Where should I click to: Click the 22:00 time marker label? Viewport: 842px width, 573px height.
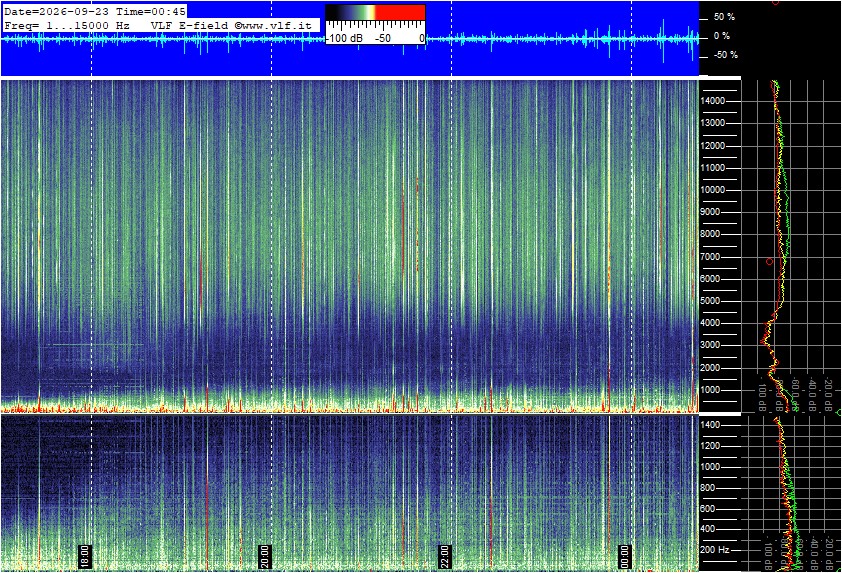[445, 556]
